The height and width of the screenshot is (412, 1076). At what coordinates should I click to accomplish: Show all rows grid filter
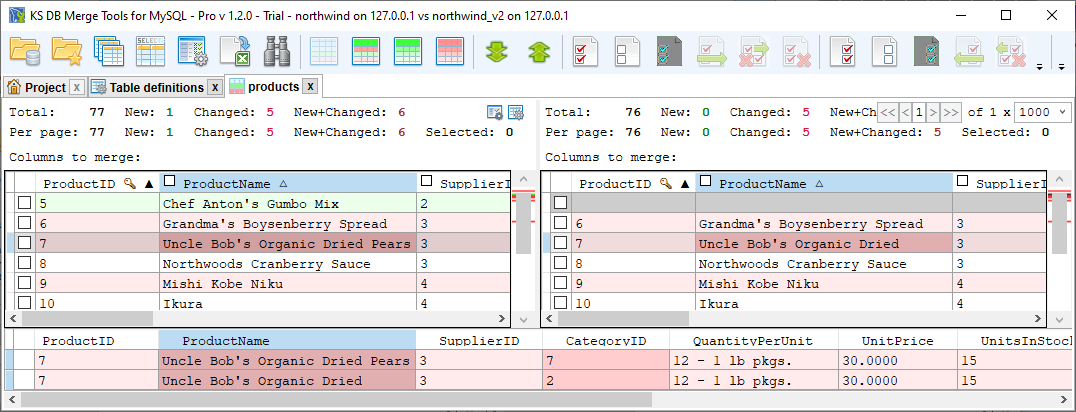pyautogui.click(x=323, y=52)
